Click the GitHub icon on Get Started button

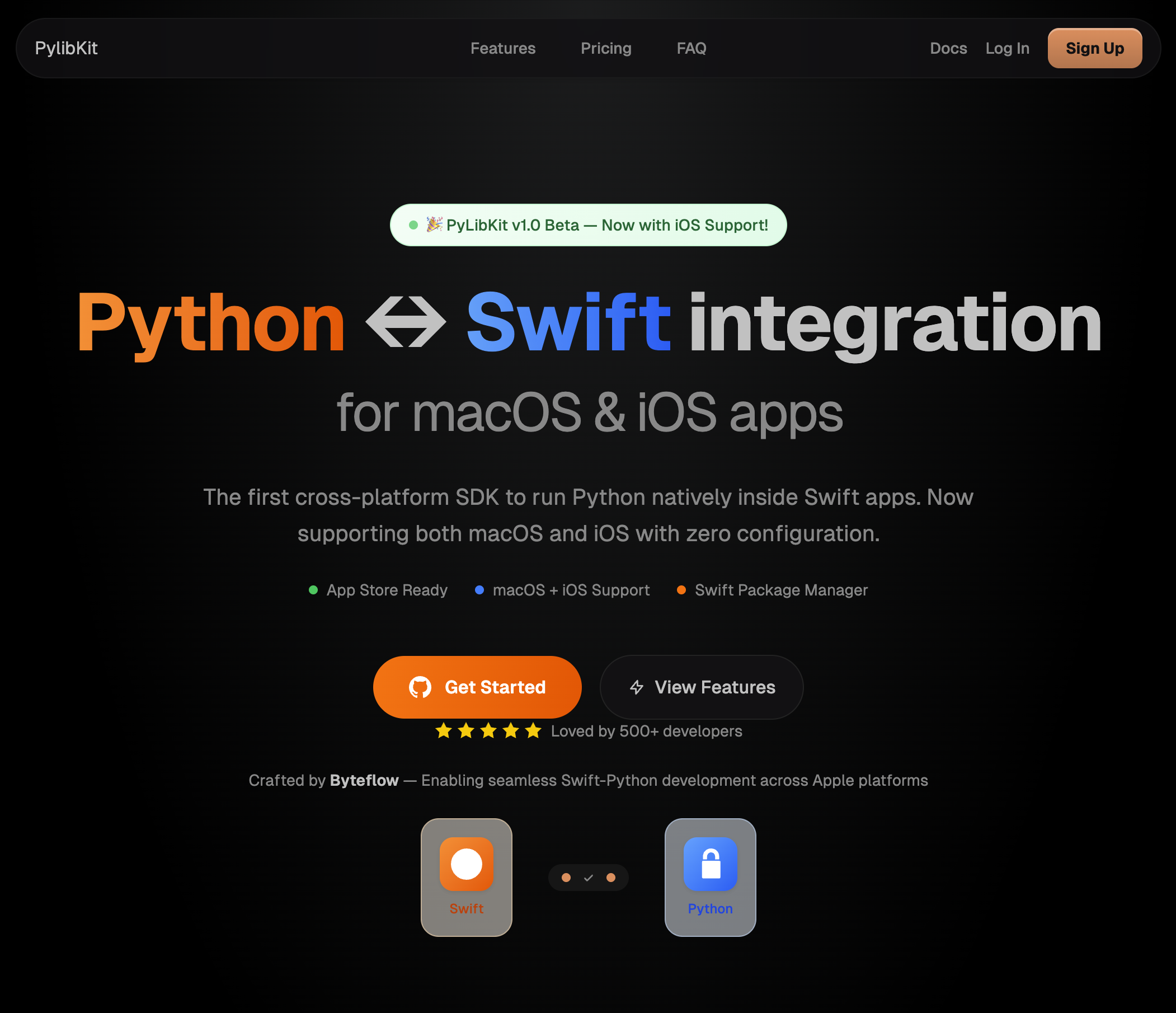click(x=420, y=687)
